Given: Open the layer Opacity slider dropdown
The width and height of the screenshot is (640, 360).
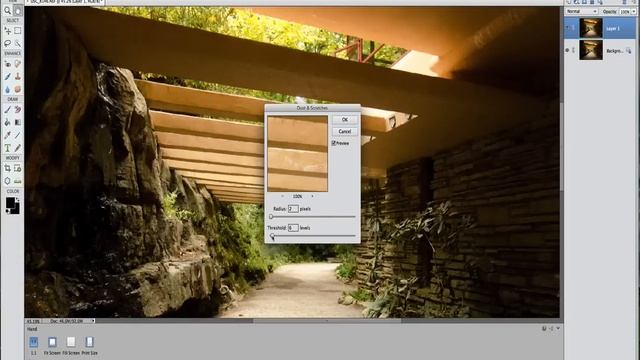Looking at the screenshot, I should click(x=634, y=12).
